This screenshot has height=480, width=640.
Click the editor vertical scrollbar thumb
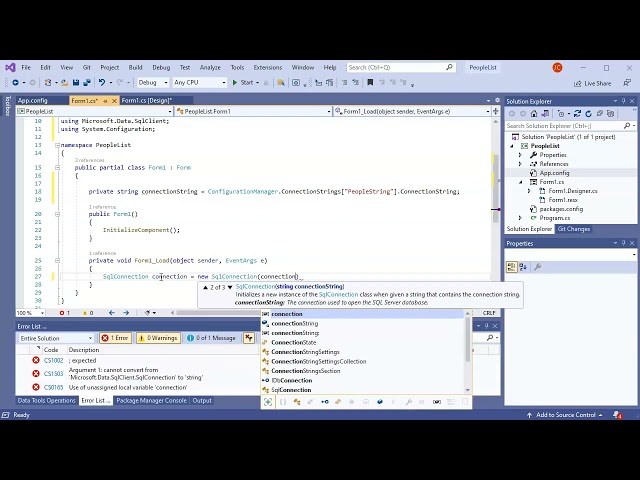[496, 188]
